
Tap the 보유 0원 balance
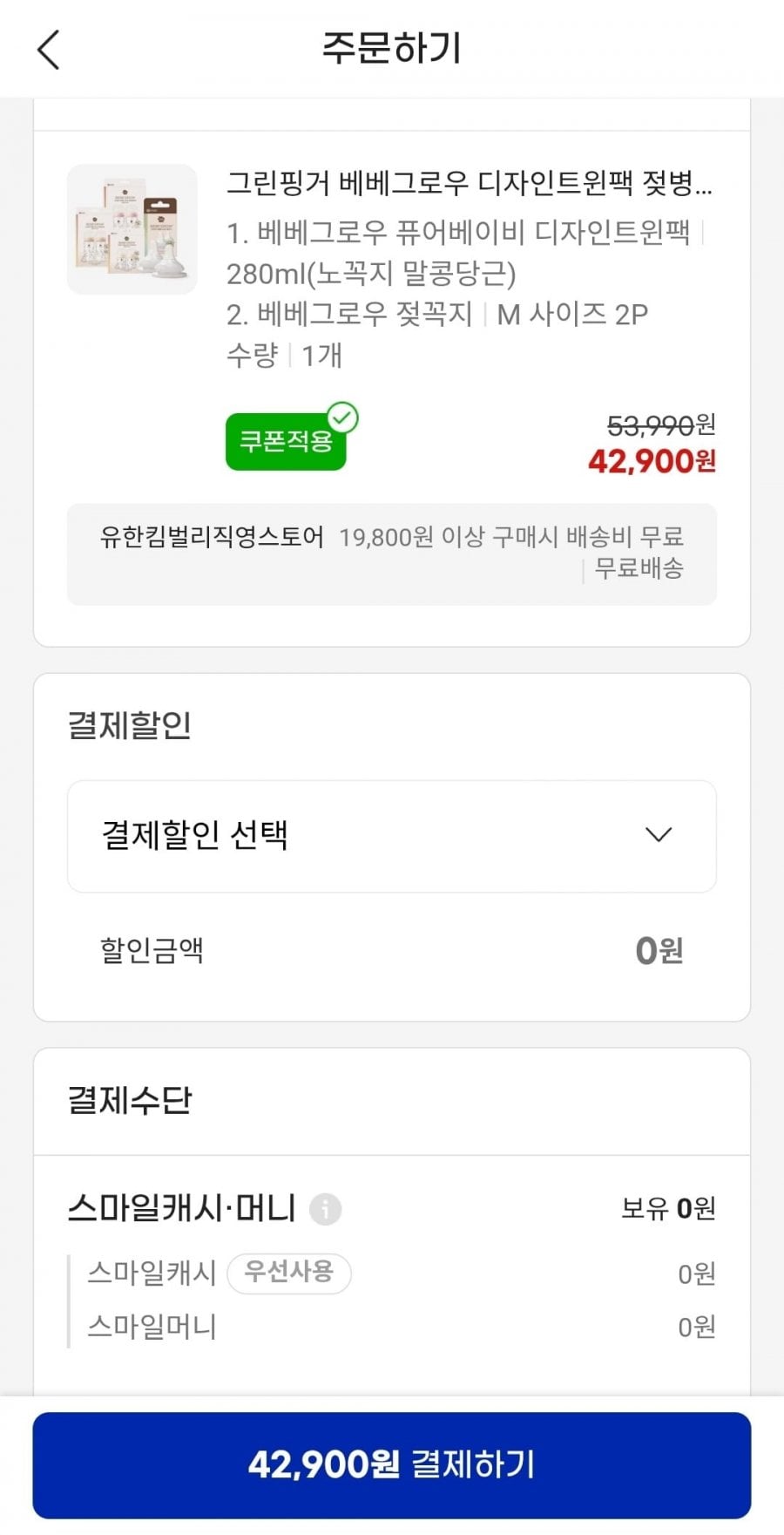pos(668,1208)
